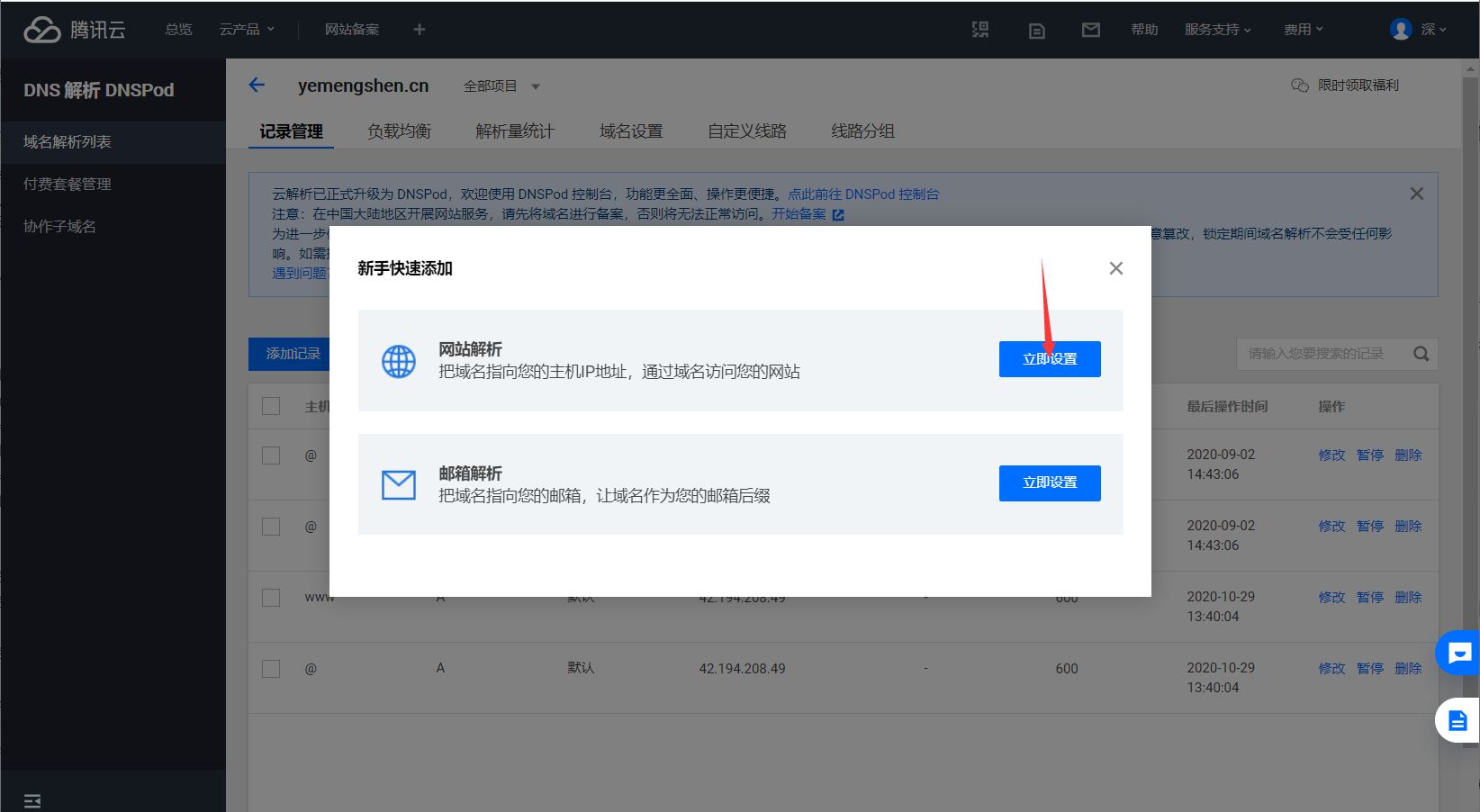
Task: Expand the 云产品 dropdown menu
Action: 247,30
